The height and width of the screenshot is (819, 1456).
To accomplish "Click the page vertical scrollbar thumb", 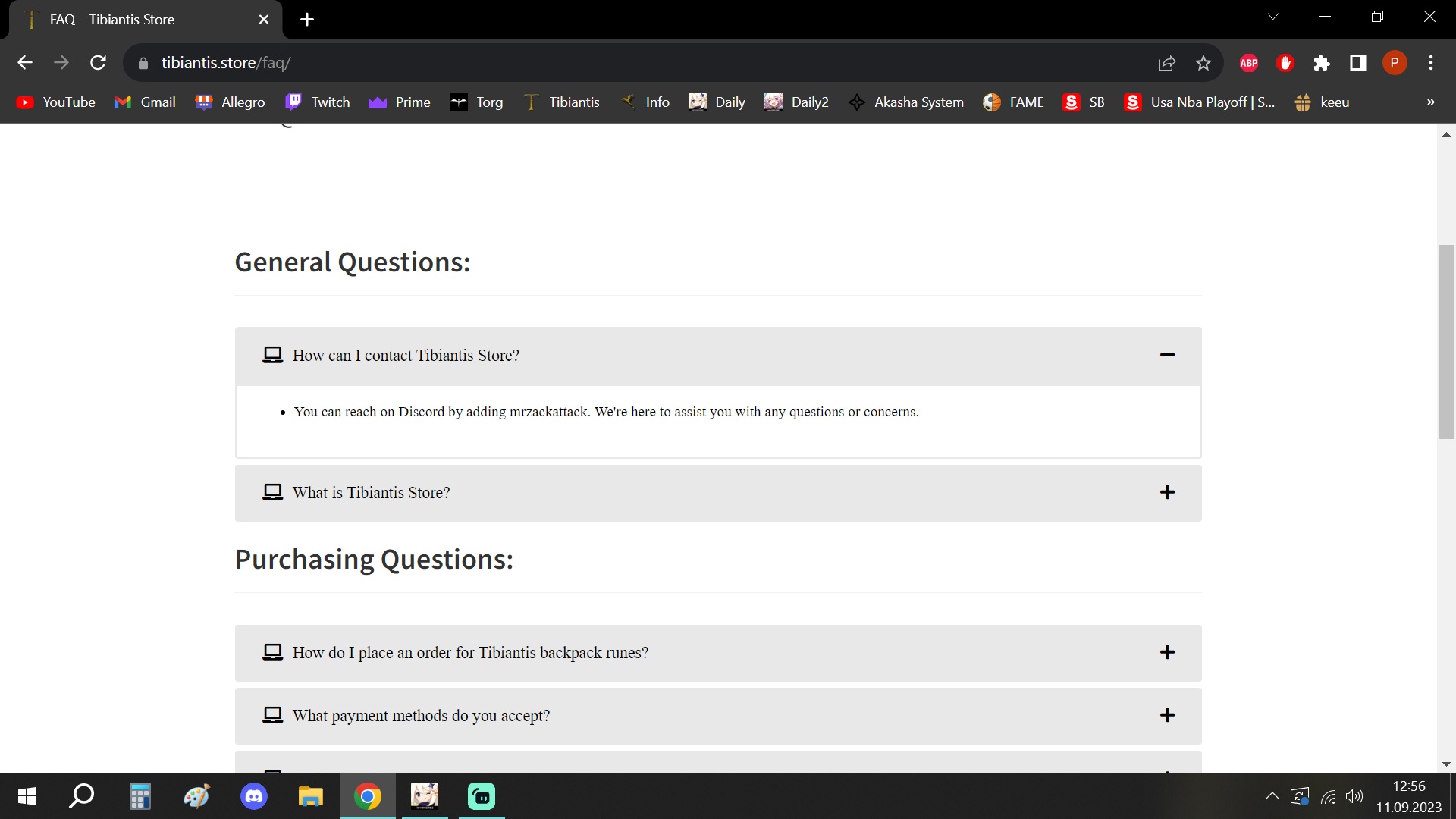I will pos(1446,341).
